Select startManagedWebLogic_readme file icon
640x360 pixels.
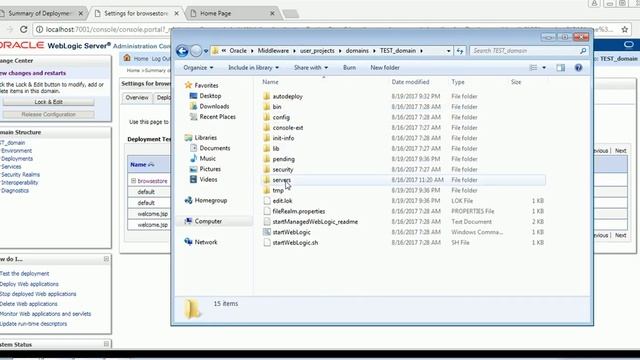pos(267,222)
